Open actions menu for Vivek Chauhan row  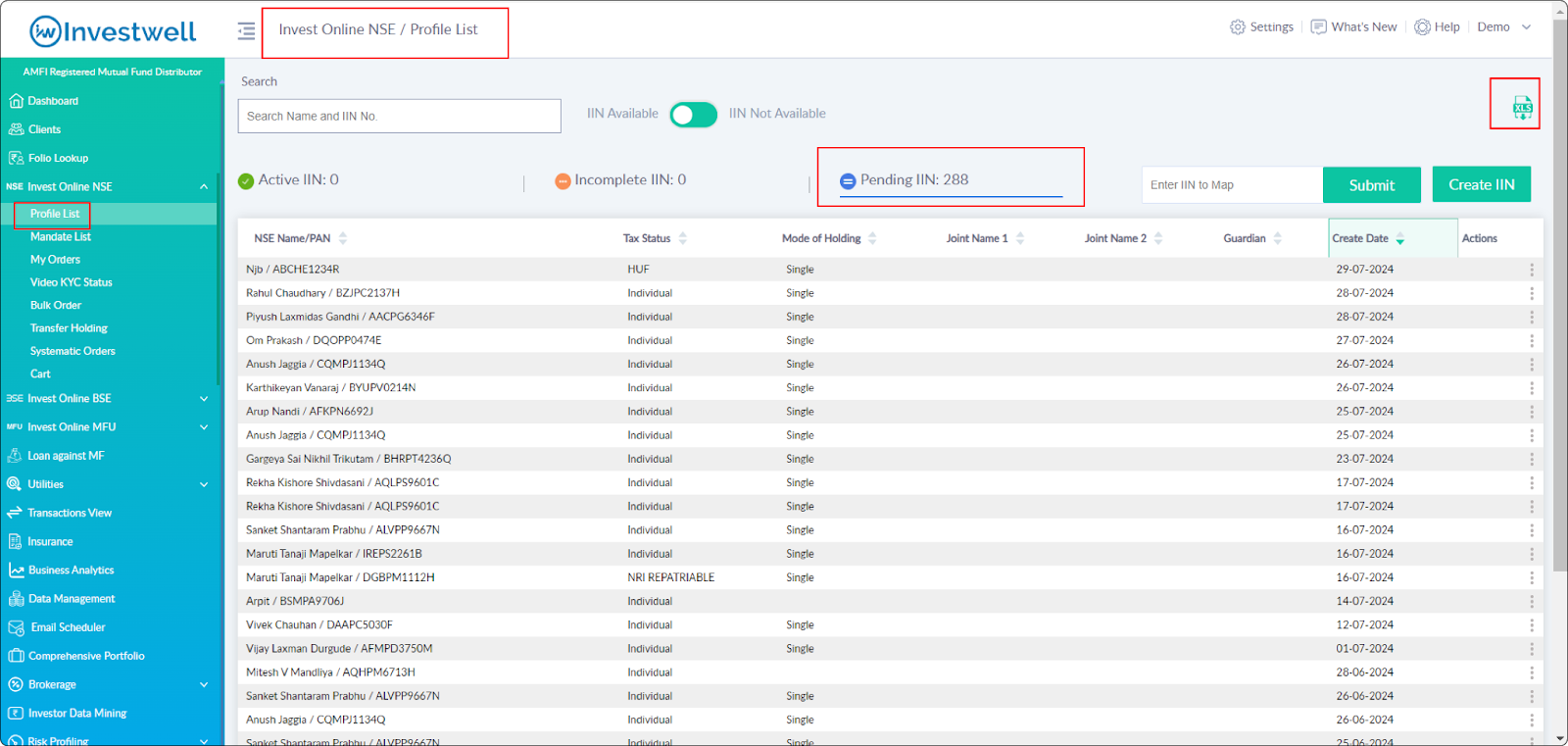click(1532, 625)
